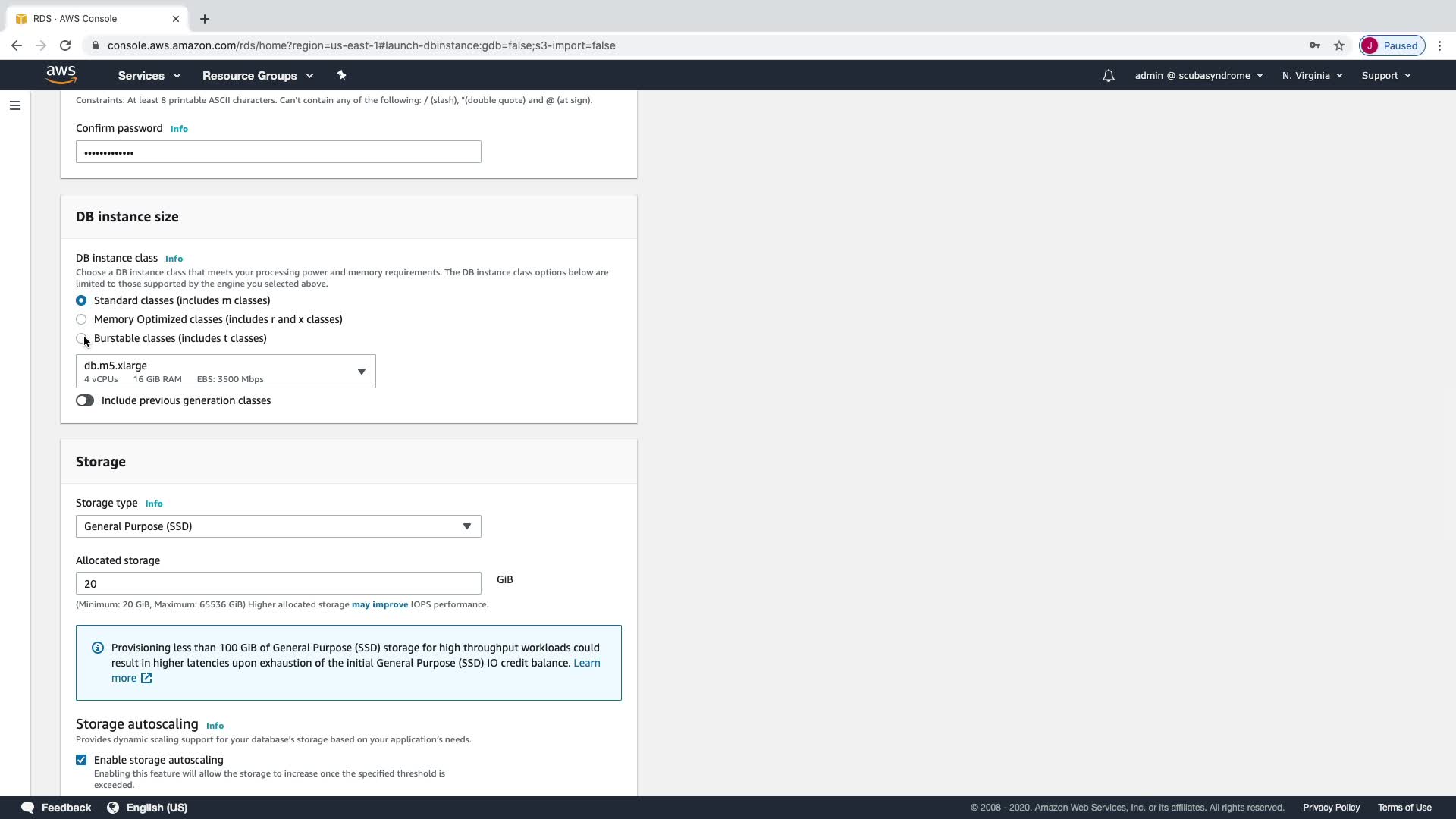
Task: Bookmark page with the star icon
Action: [1339, 45]
